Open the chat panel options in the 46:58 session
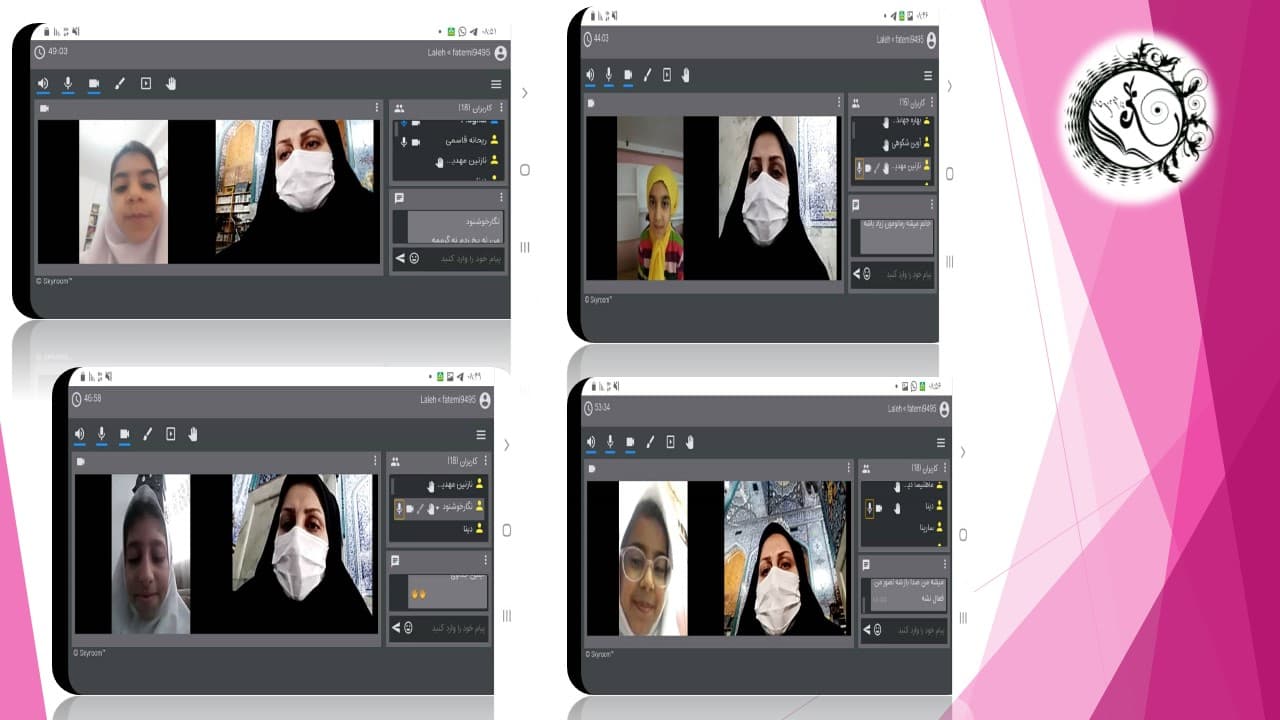The image size is (1280, 720). pos(486,561)
